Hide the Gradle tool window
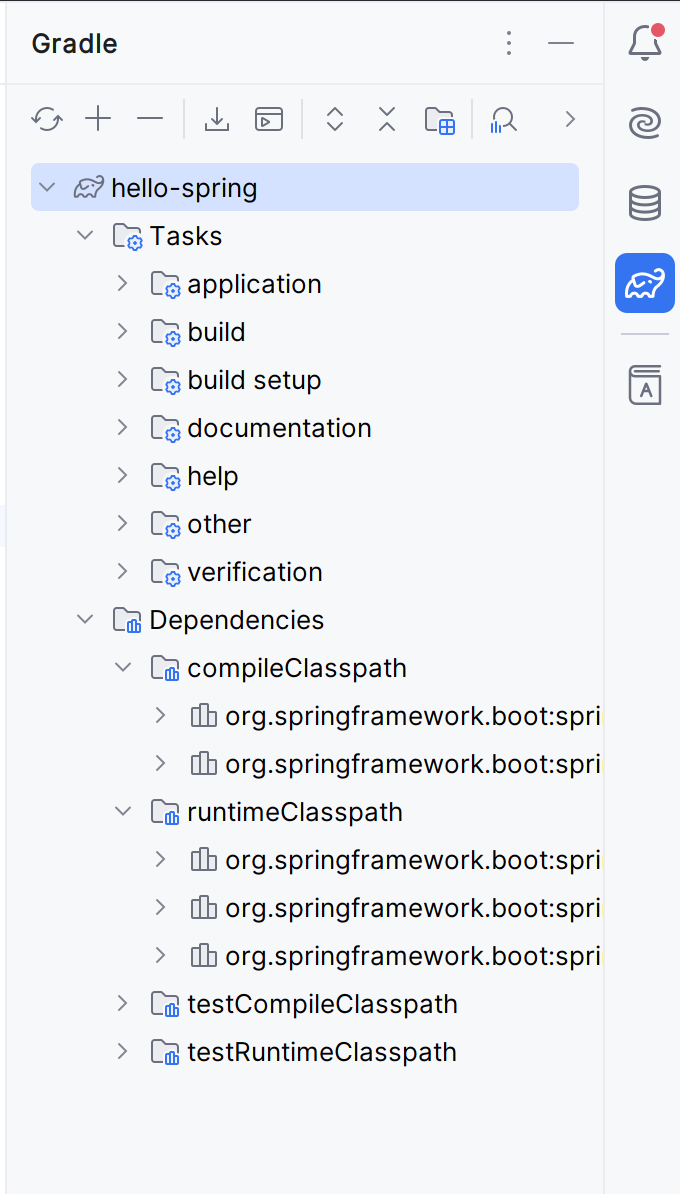Image resolution: width=680 pixels, height=1194 pixels. tap(560, 43)
